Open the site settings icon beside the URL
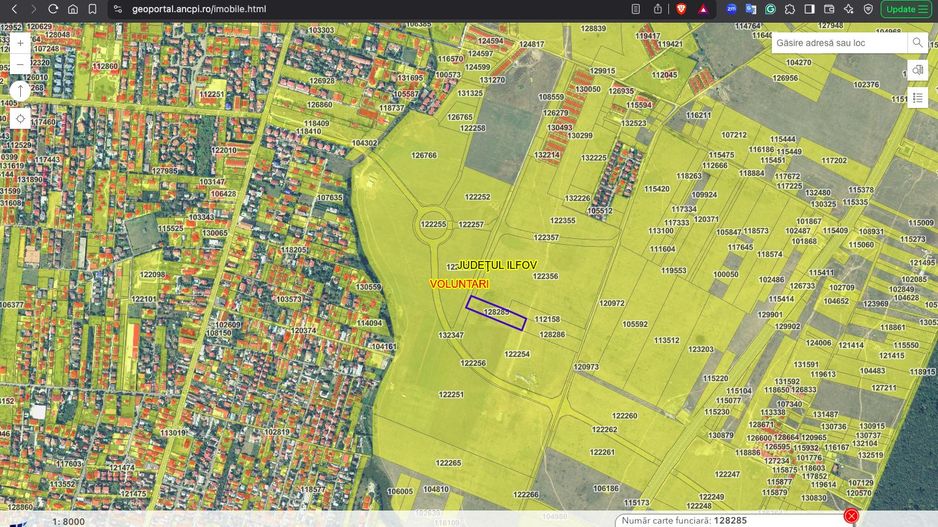The width and height of the screenshot is (938, 527). click(117, 9)
